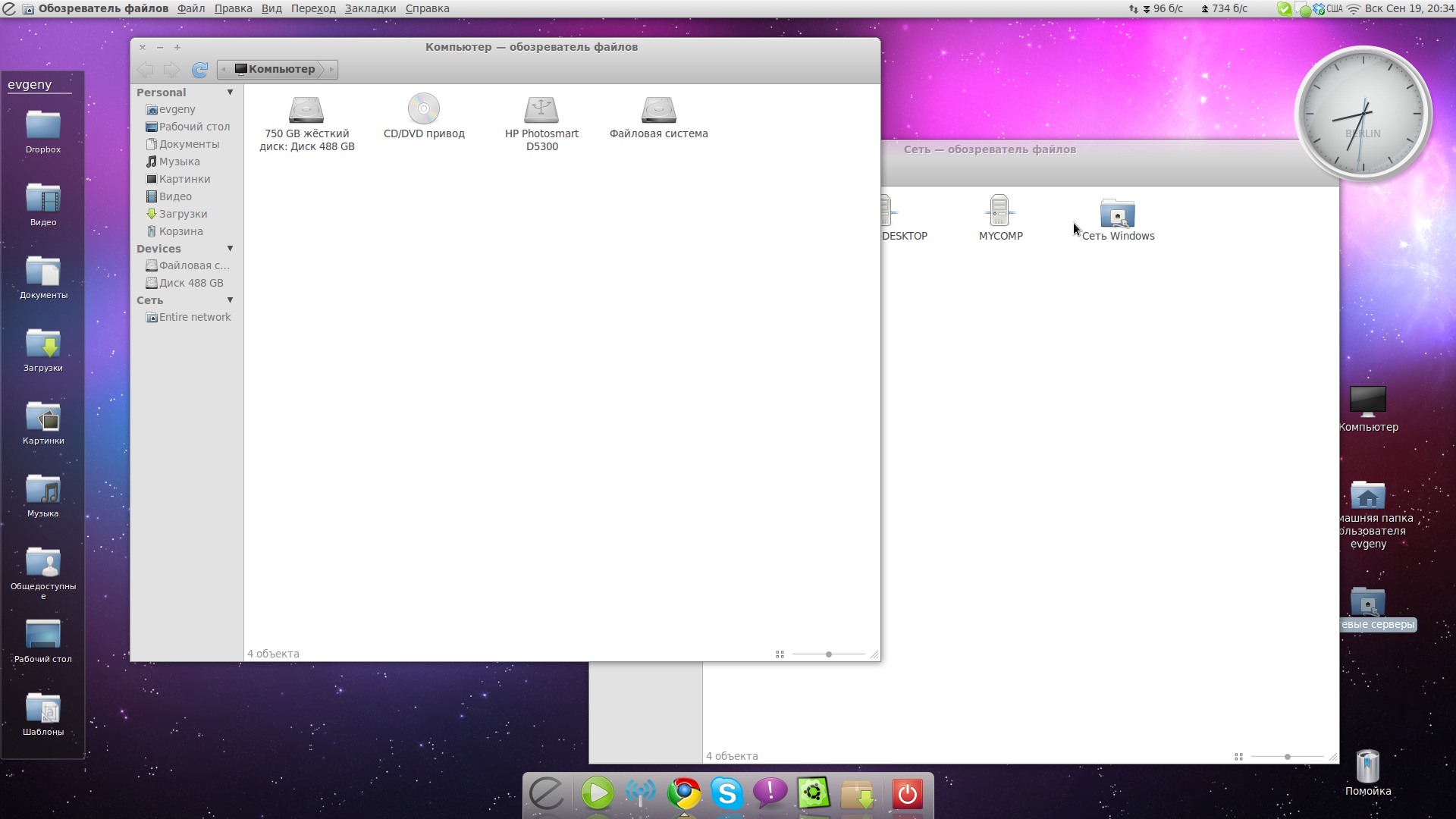The width and height of the screenshot is (1456, 819).
Task: Click the red power button in dock
Action: coord(907,794)
